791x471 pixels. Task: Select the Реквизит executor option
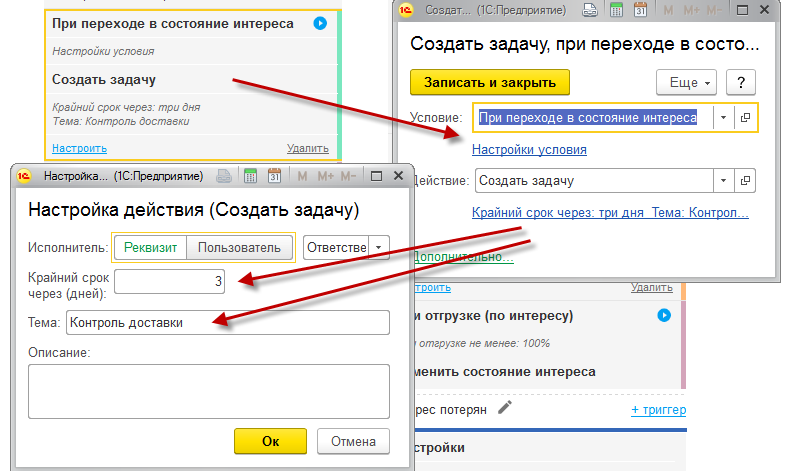click(x=150, y=248)
